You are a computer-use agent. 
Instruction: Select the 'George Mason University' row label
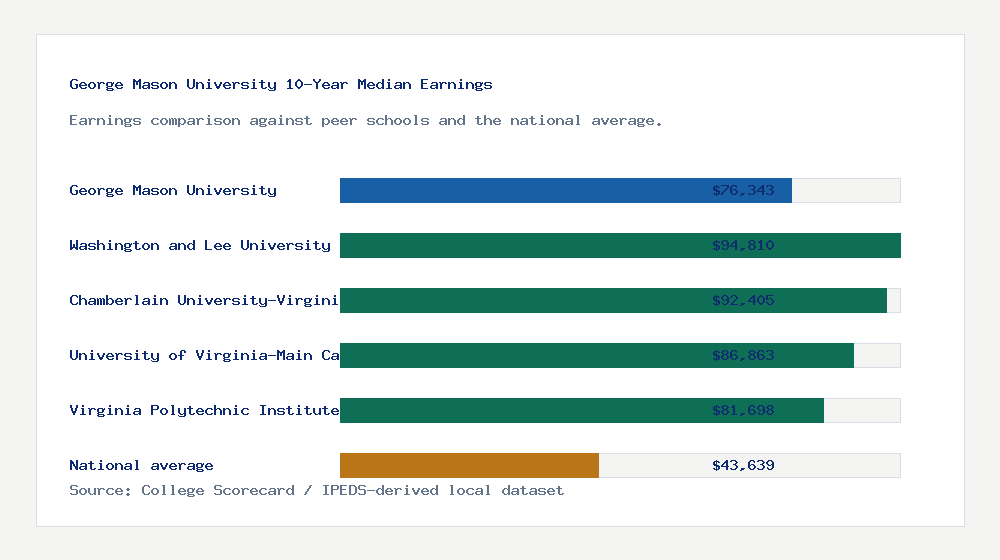pyautogui.click(x=173, y=190)
